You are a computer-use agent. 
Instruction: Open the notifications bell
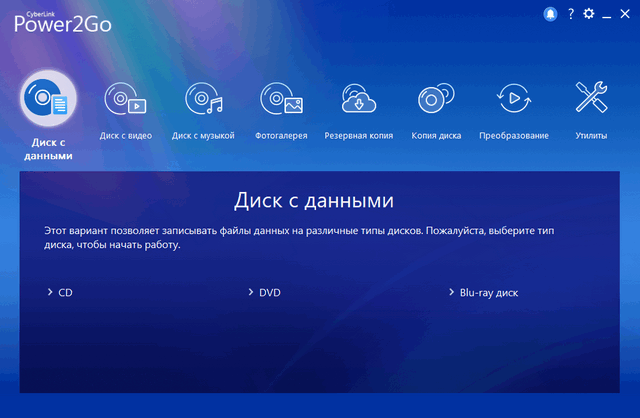549,14
